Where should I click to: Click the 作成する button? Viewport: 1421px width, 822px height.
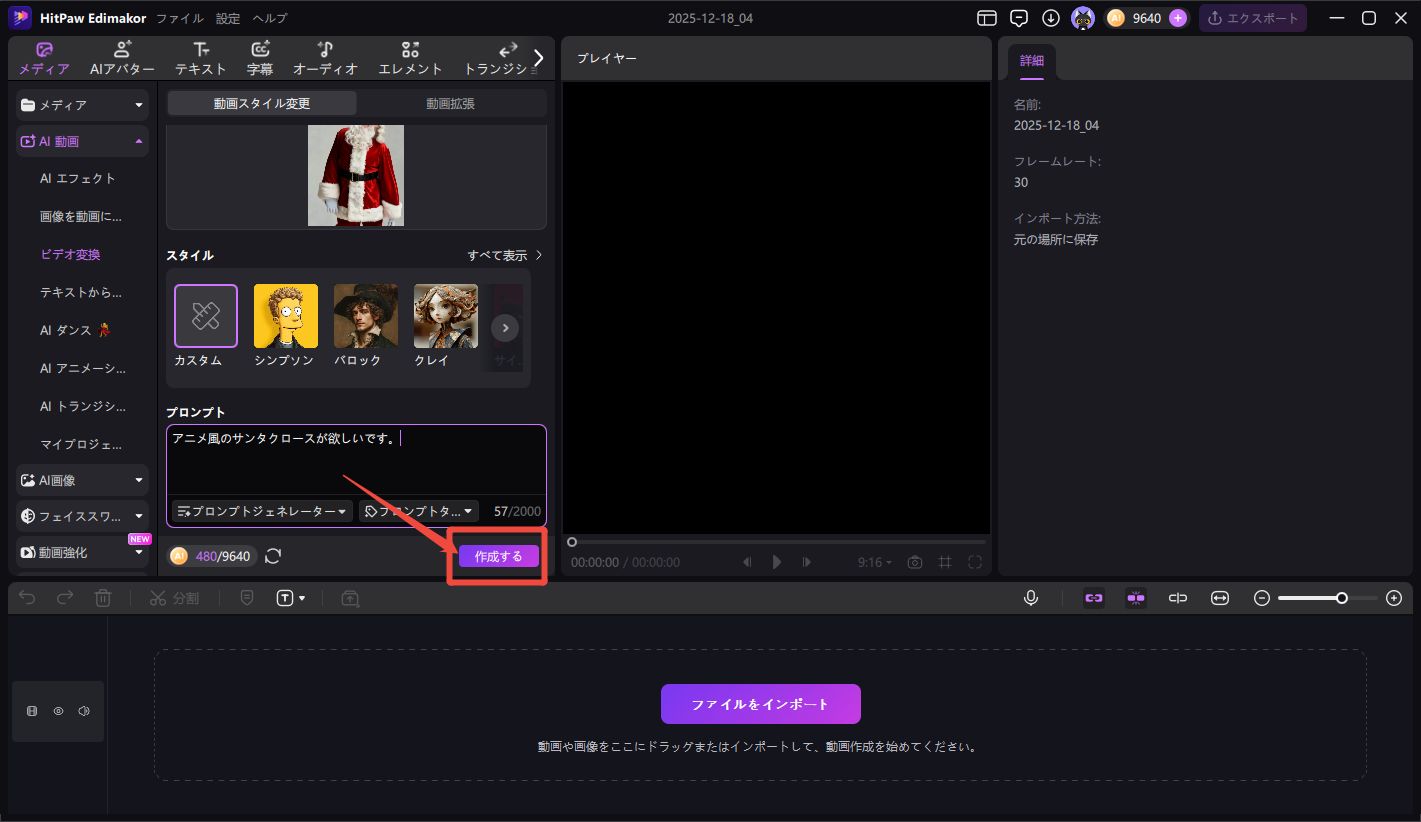click(x=498, y=556)
